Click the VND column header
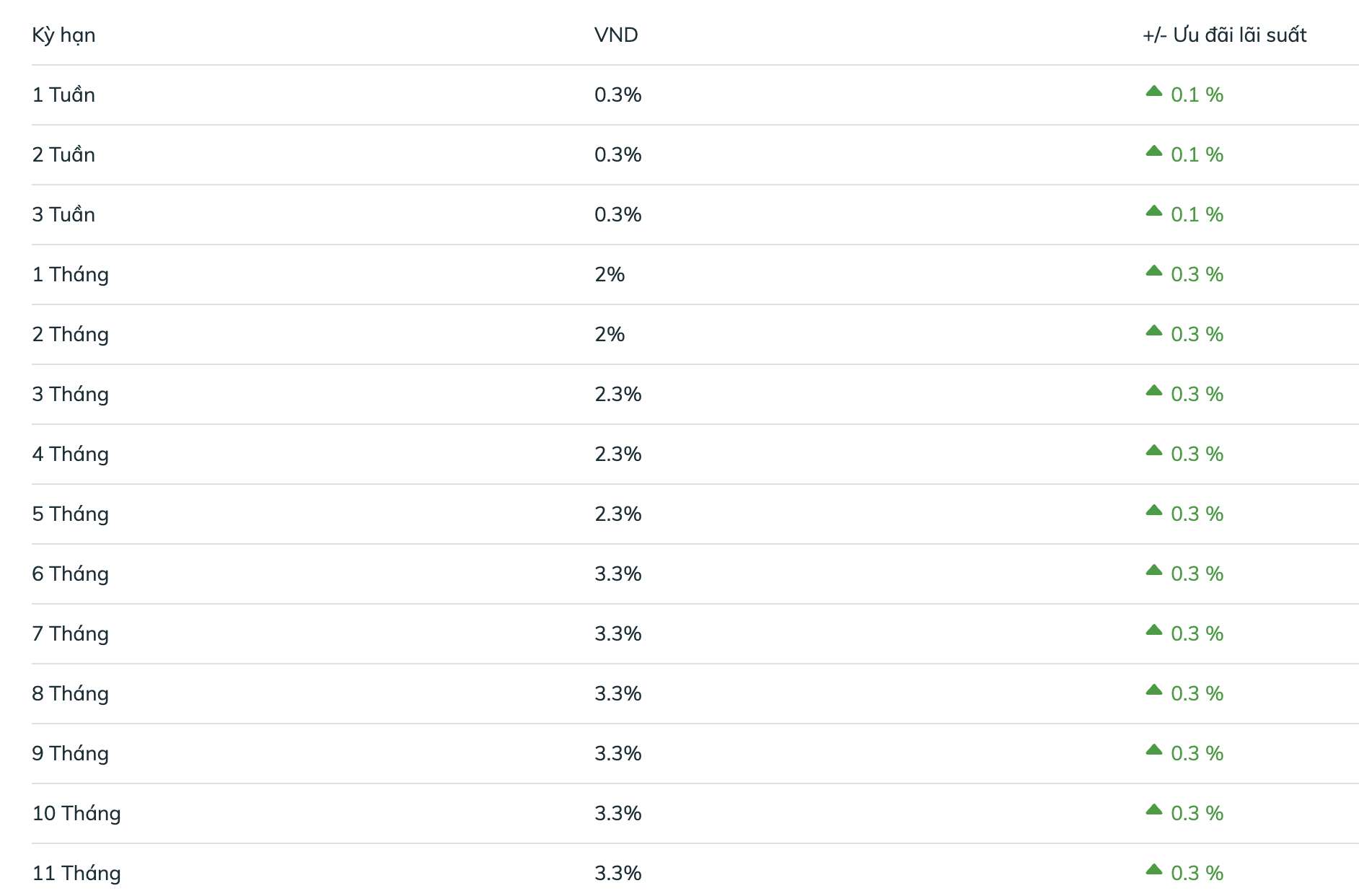Image resolution: width=1359 pixels, height=896 pixels. pyautogui.click(x=616, y=35)
